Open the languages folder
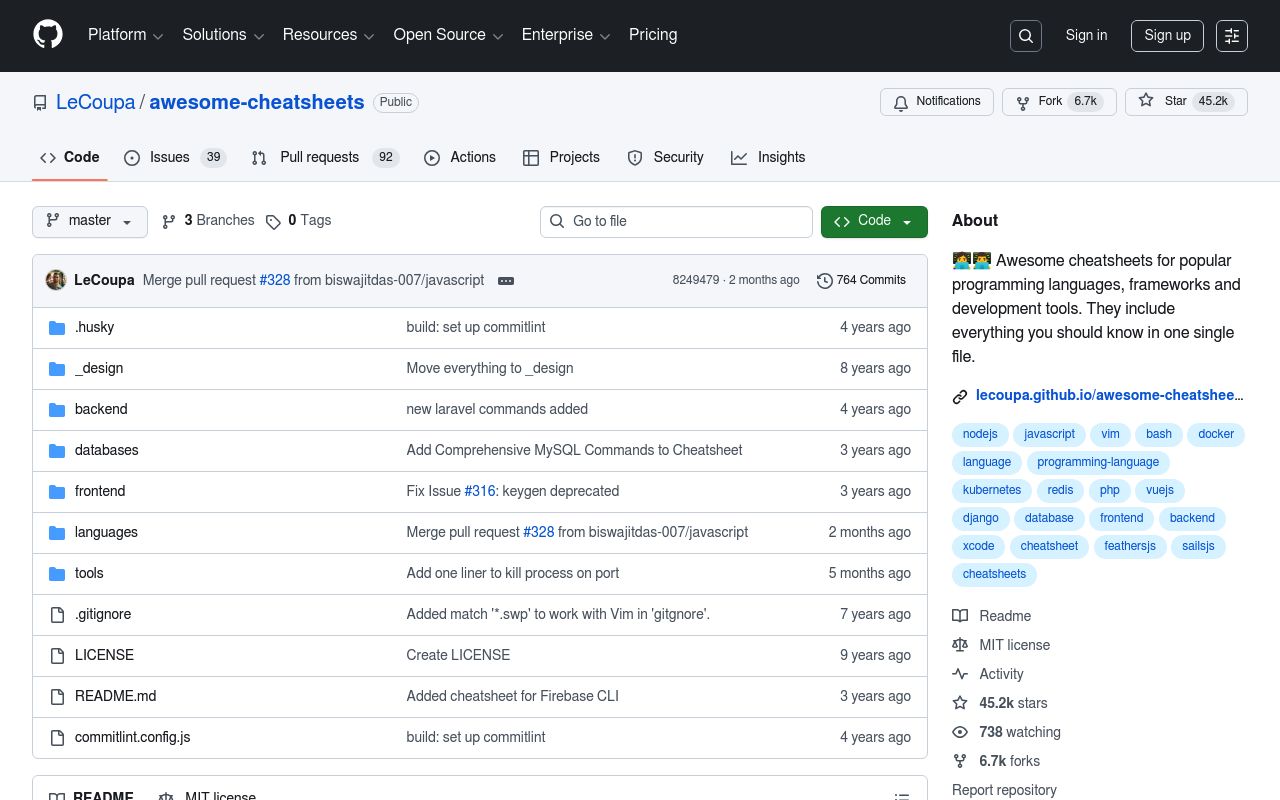1280x800 pixels. (106, 532)
